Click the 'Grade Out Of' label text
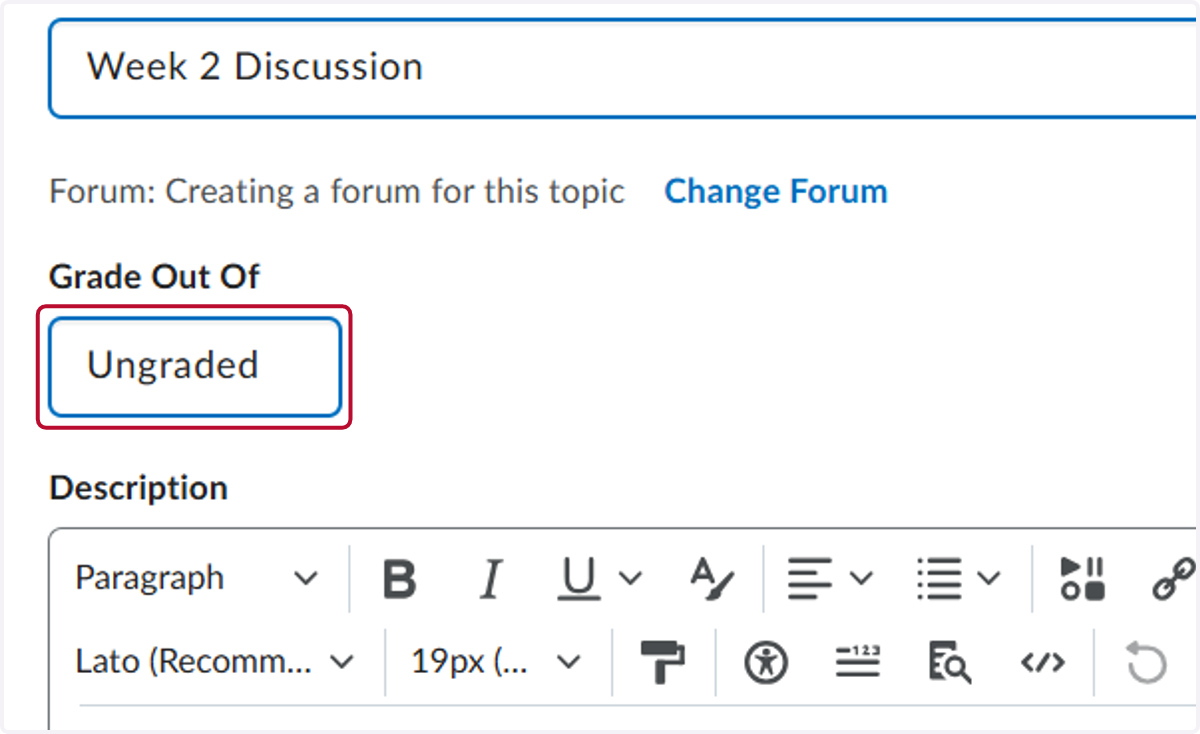 point(155,277)
